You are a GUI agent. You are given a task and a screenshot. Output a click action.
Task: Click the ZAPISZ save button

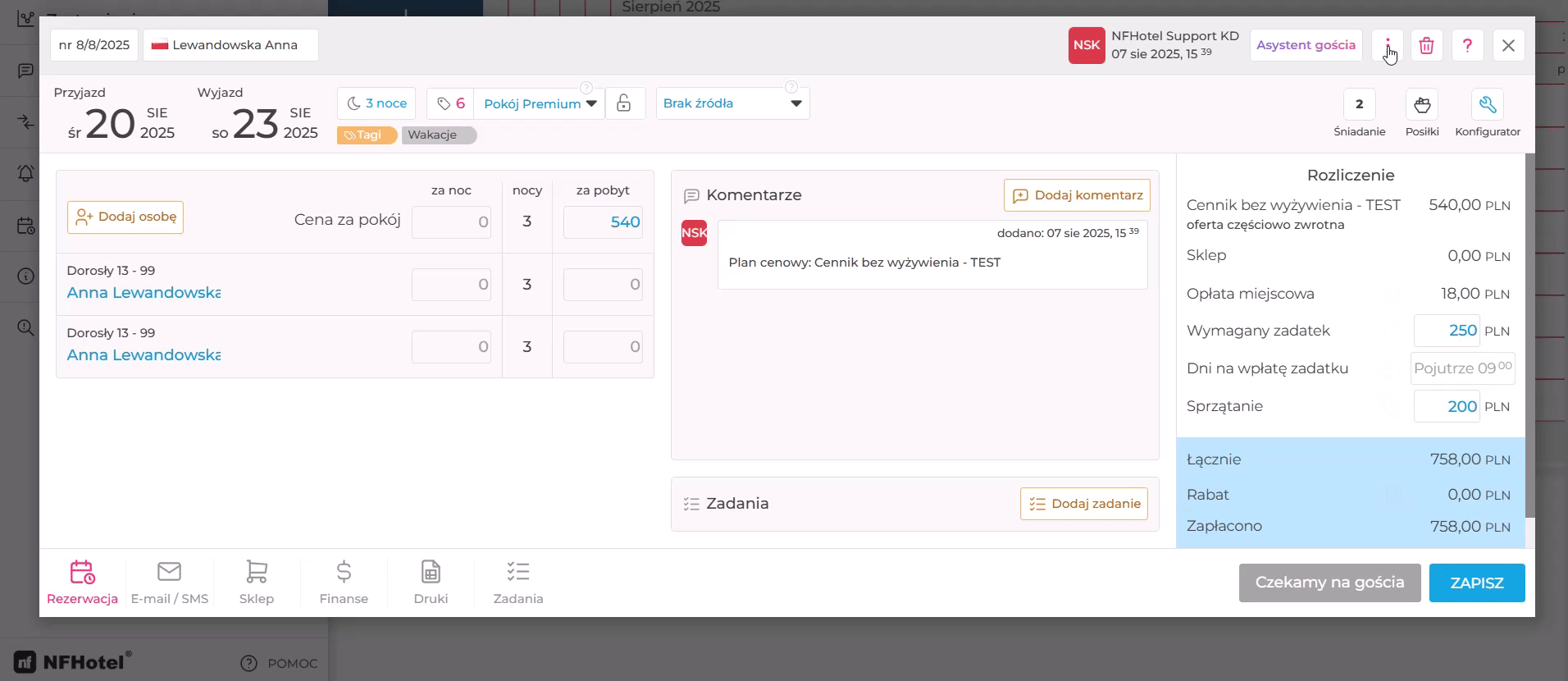point(1477,583)
